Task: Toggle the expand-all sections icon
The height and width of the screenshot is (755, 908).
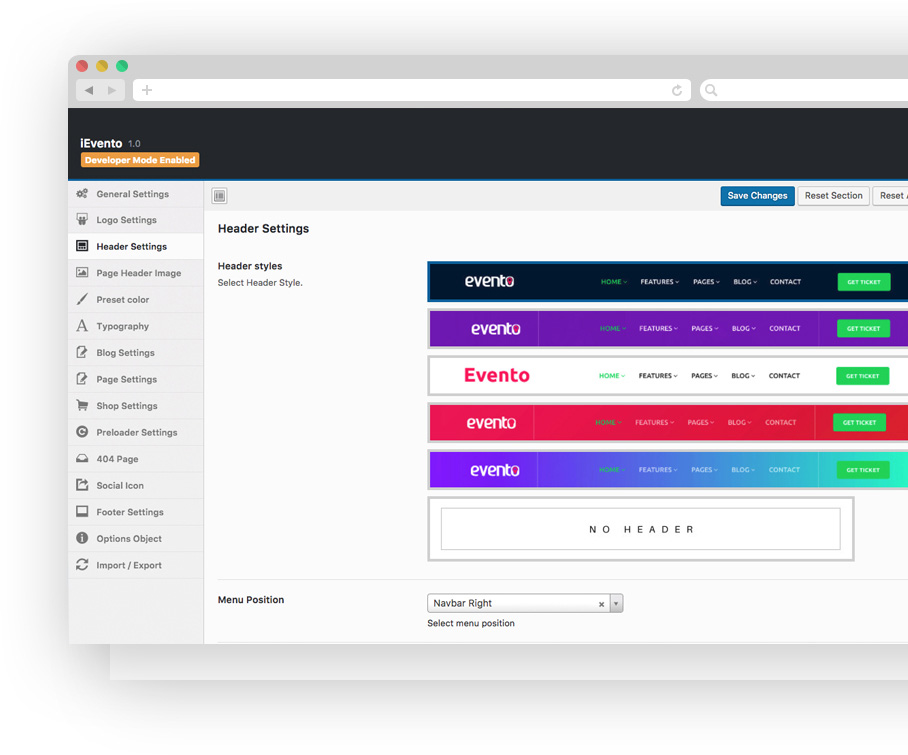Action: click(x=219, y=196)
